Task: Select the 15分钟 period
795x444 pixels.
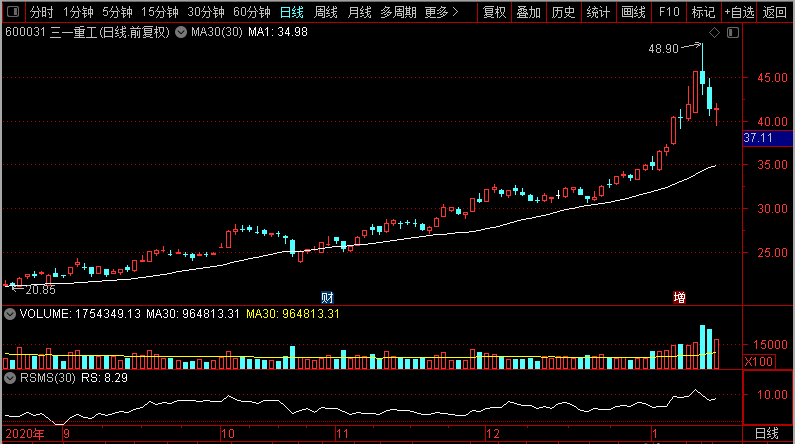Action: click(x=160, y=12)
